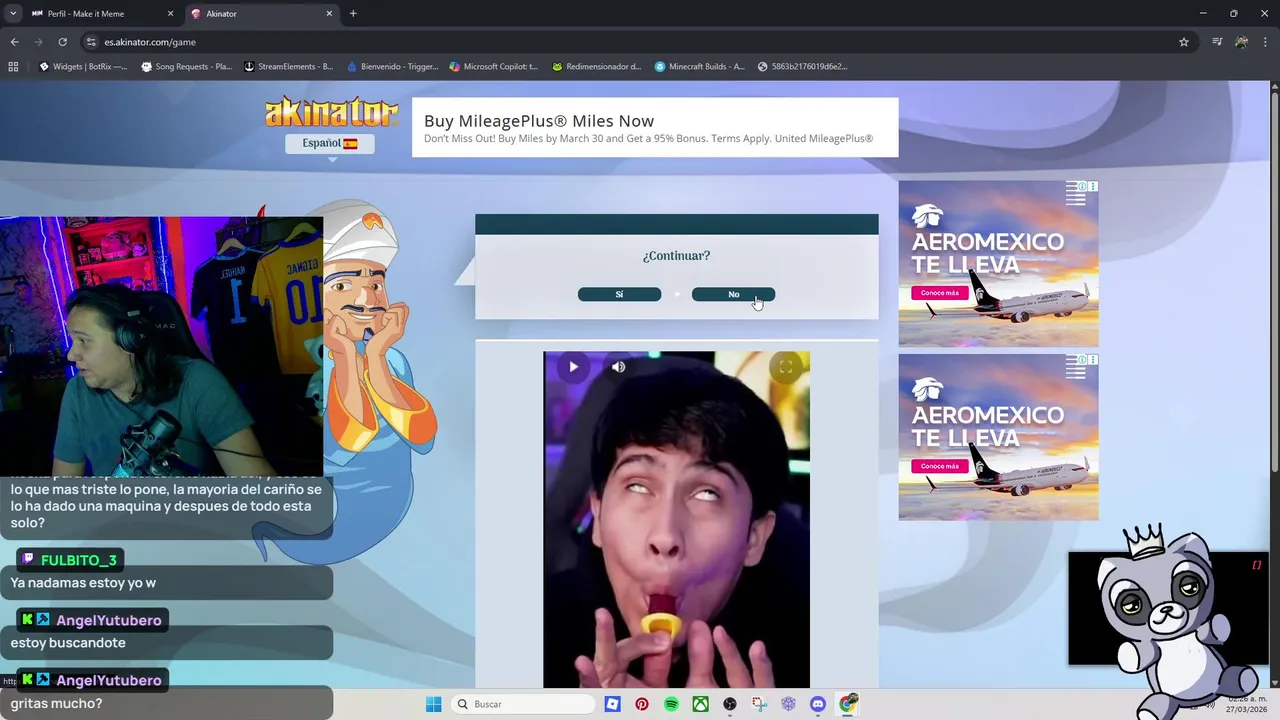
Task: Open the Widgets | BotRix bookmark
Action: [83, 67]
